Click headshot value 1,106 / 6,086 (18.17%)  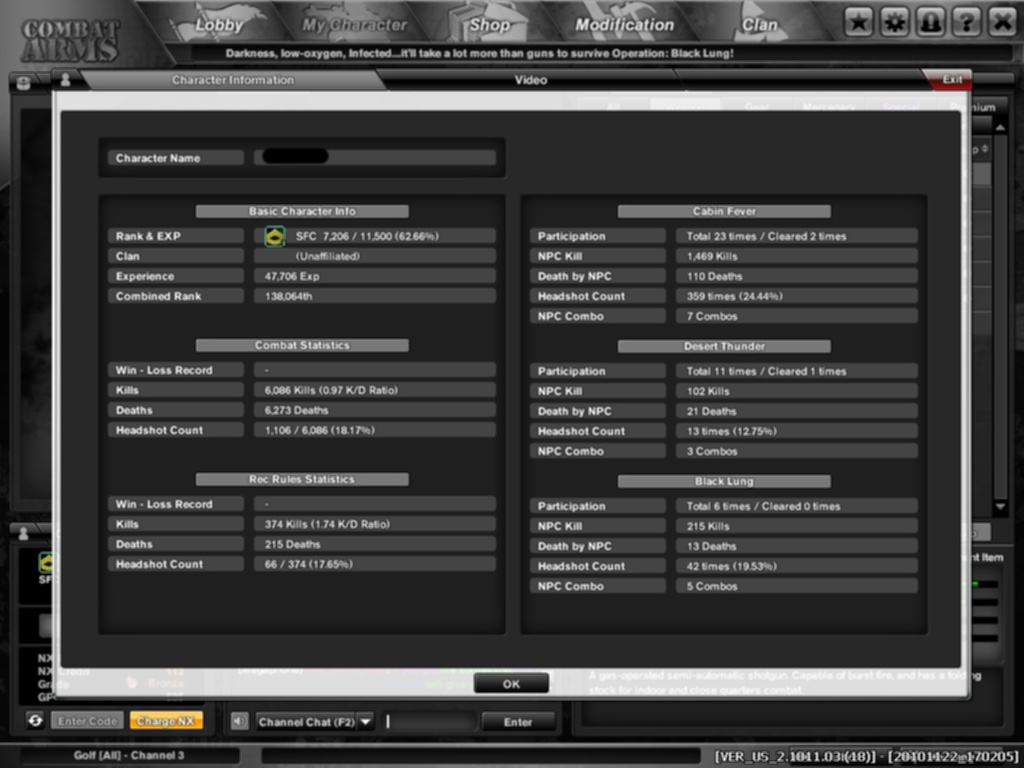pyautogui.click(x=319, y=430)
